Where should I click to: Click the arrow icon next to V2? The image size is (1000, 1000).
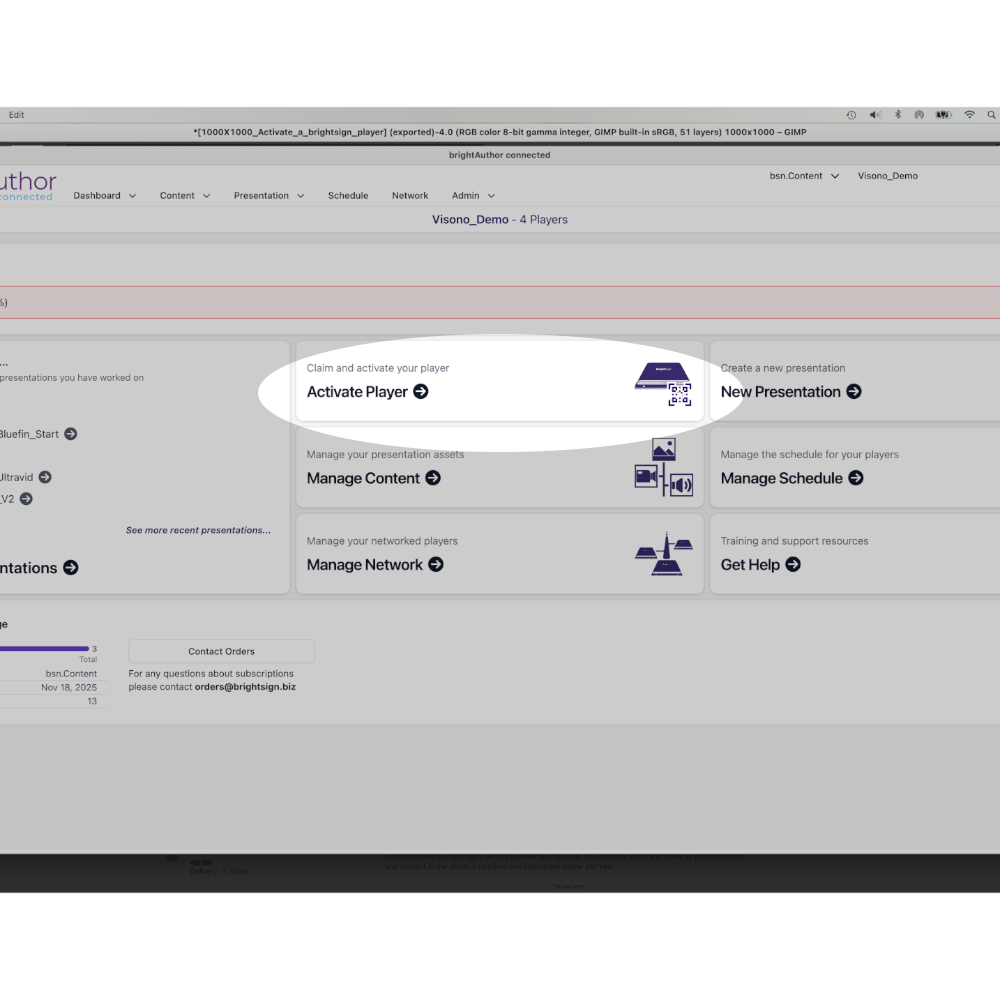[26, 499]
